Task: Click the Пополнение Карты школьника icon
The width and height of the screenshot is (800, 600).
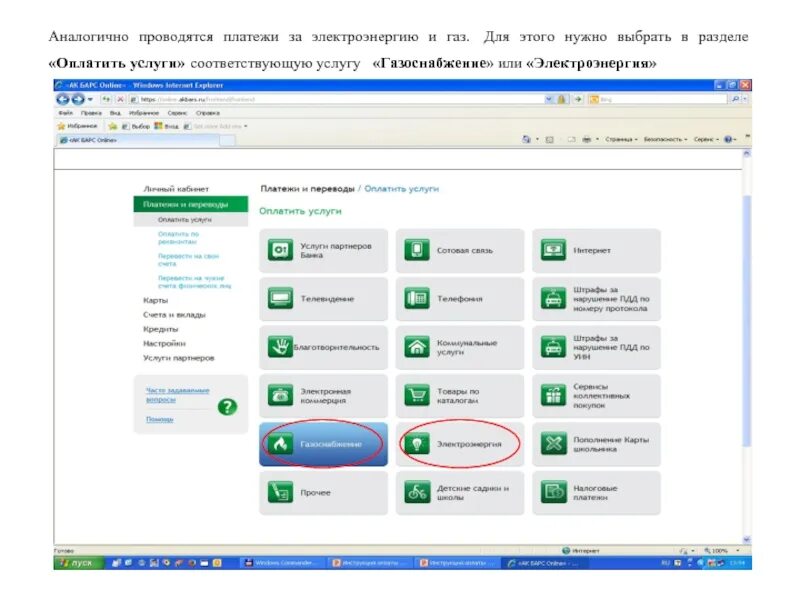Action: [x=554, y=444]
